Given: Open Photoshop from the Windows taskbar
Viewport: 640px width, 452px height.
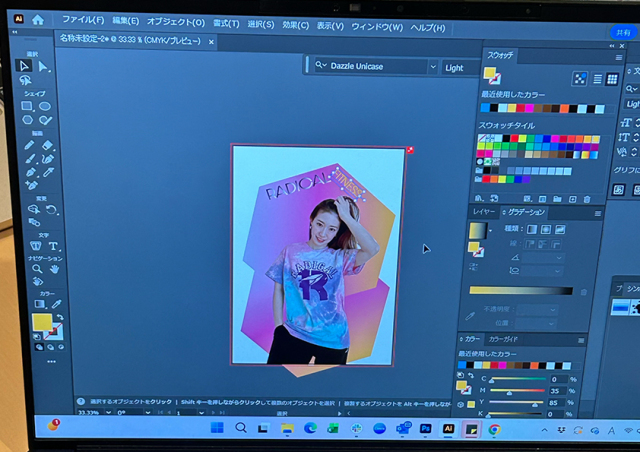Looking at the screenshot, I should click(426, 428).
